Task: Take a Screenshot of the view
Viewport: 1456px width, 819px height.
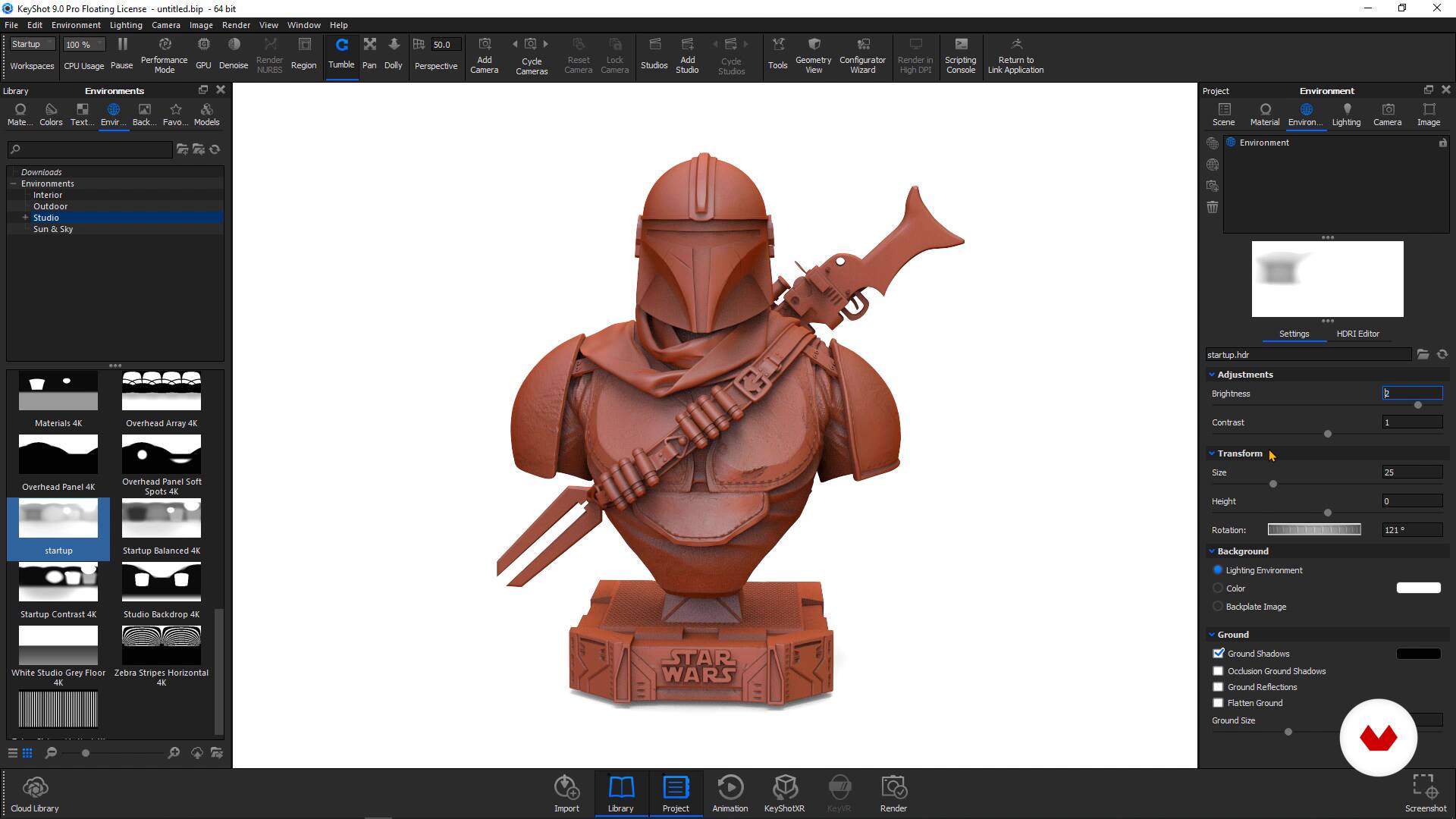Action: [1426, 794]
